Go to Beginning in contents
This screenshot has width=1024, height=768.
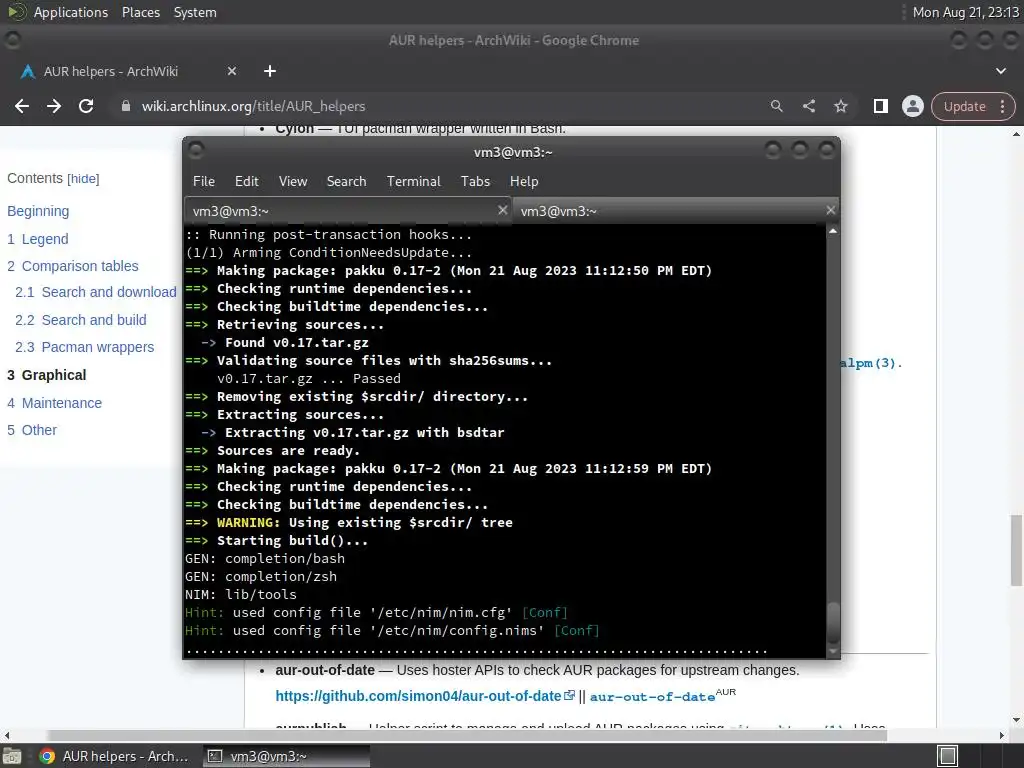[38, 211]
